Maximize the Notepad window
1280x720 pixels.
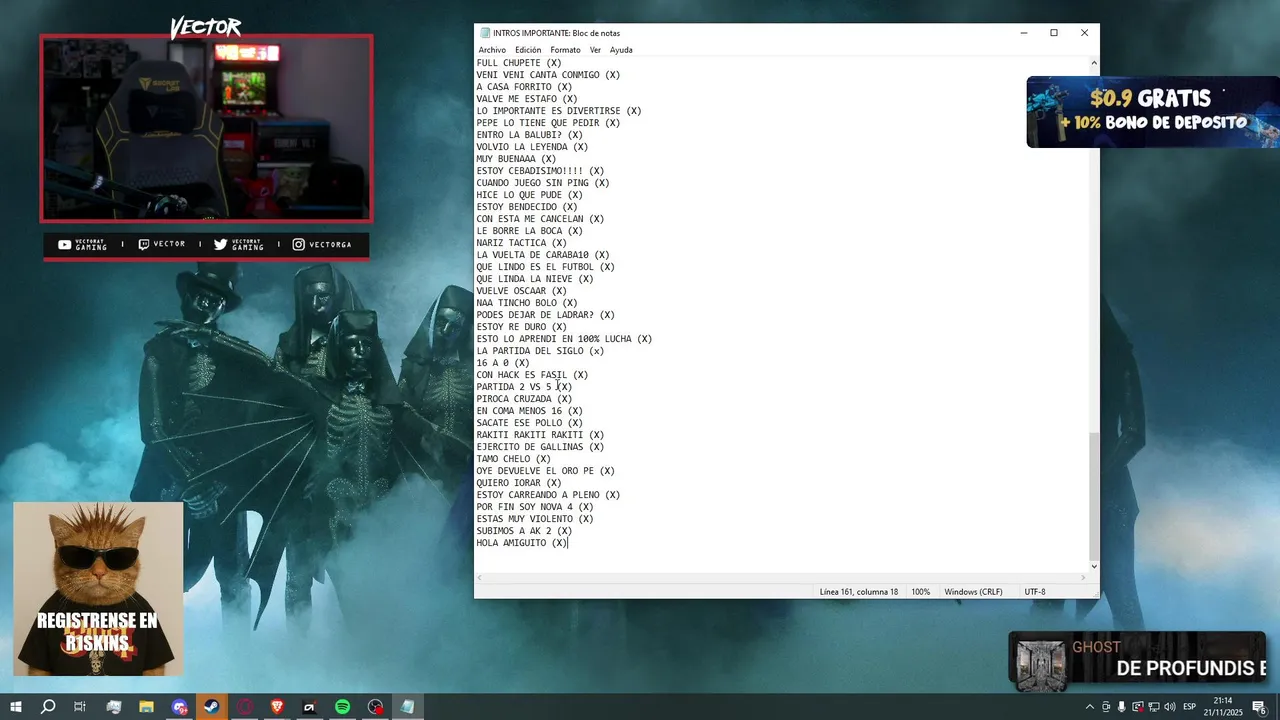1053,33
